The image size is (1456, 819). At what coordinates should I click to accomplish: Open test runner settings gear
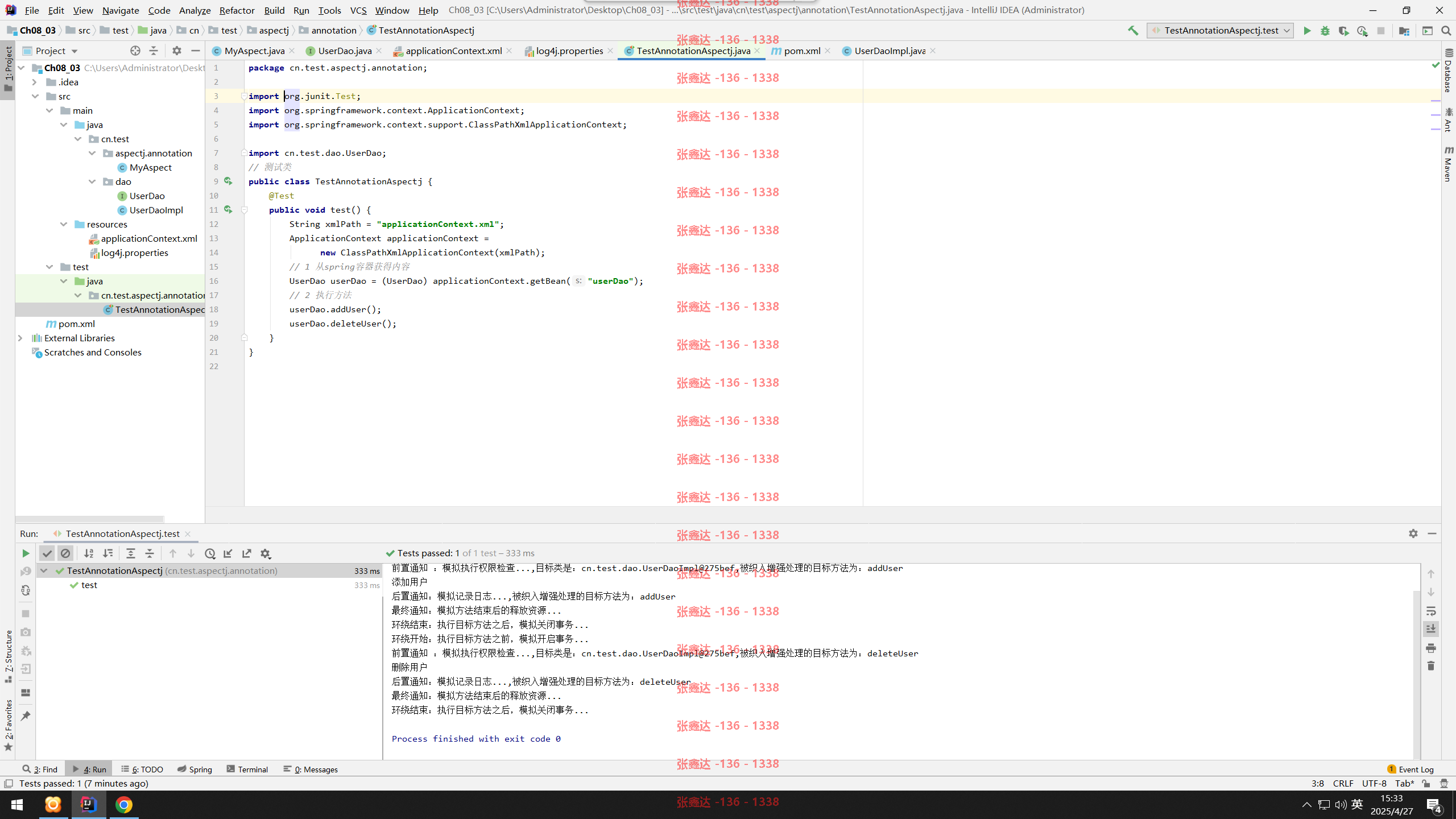266,553
